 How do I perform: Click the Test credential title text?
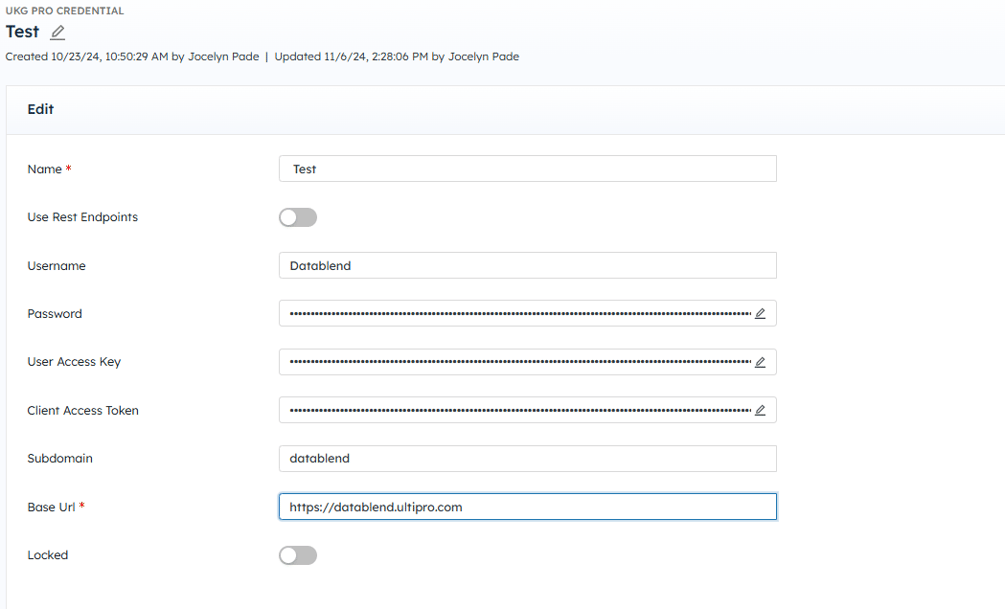click(x=22, y=32)
